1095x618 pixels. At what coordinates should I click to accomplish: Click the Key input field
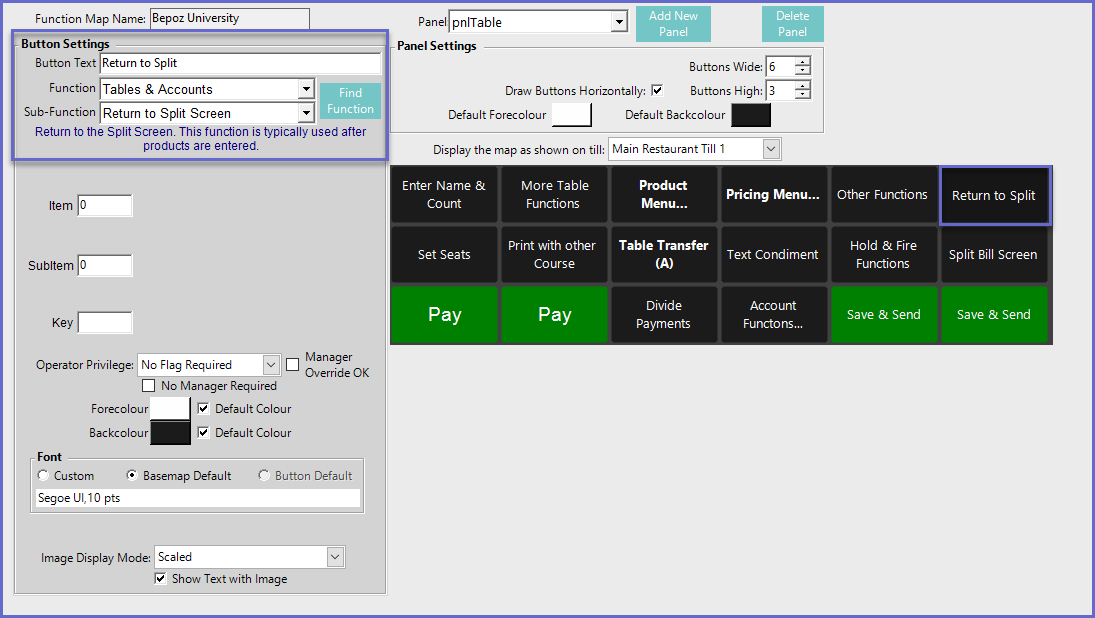click(x=105, y=323)
